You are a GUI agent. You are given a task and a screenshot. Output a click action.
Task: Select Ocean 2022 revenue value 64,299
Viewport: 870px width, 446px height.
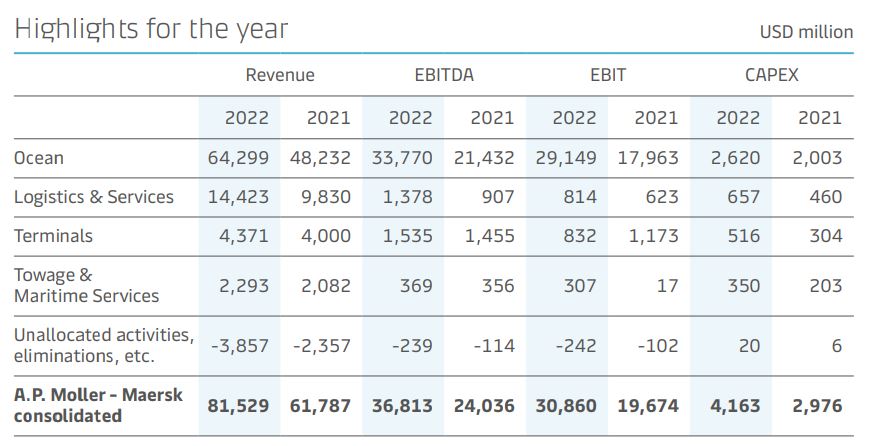(239, 158)
